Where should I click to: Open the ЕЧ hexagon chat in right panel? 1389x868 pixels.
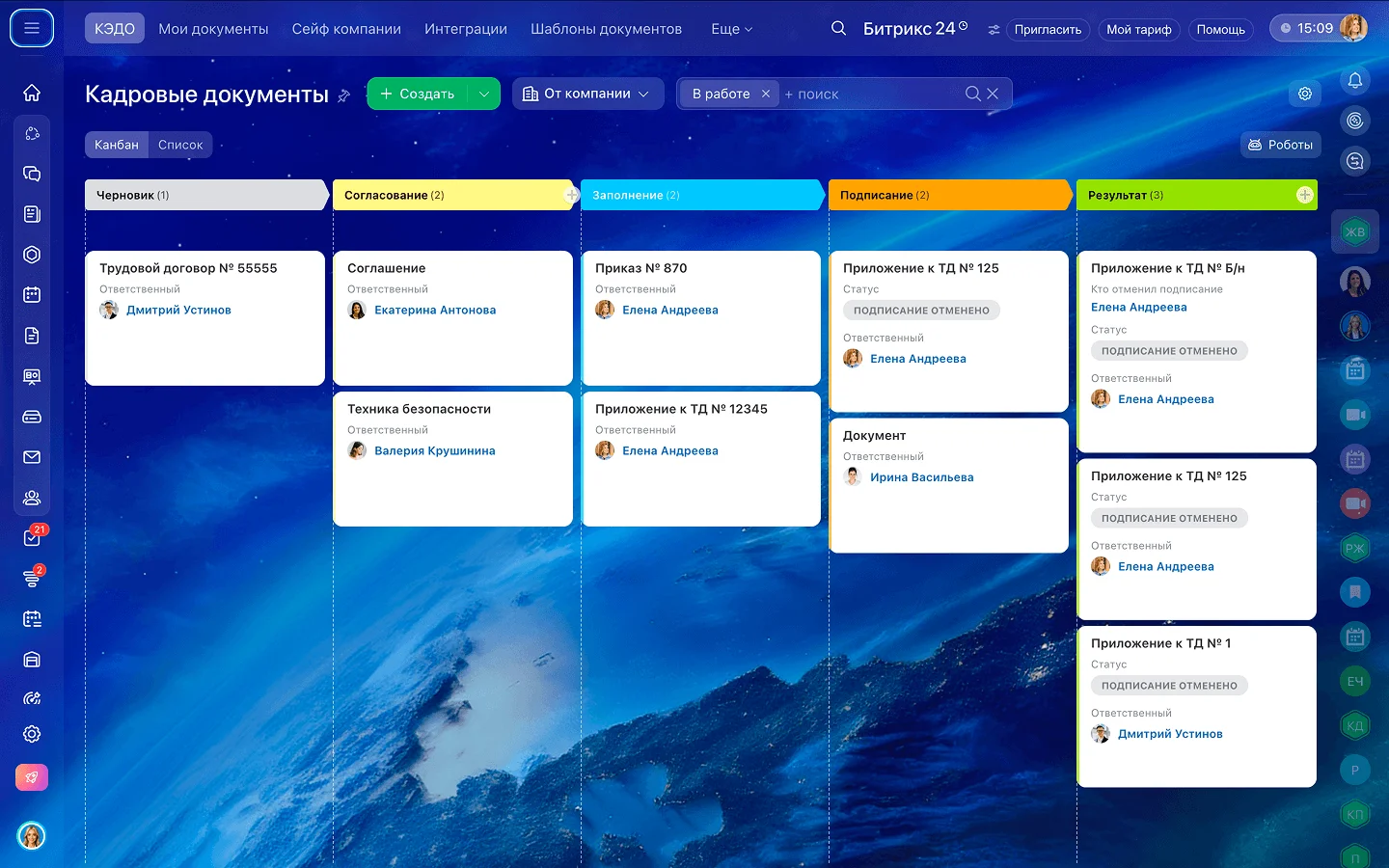[x=1355, y=681]
